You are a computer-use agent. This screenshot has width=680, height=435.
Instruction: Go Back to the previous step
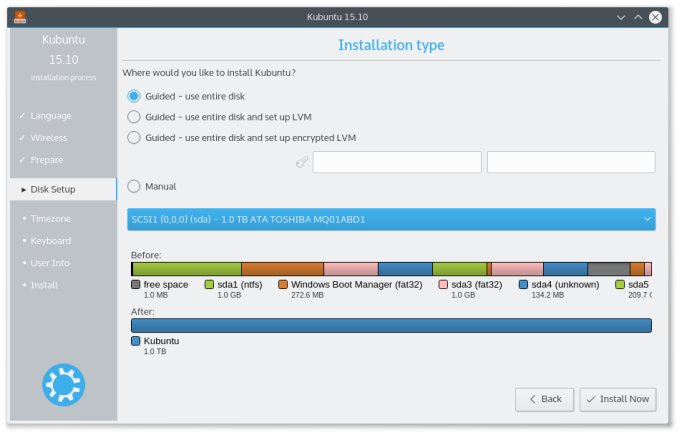544,399
